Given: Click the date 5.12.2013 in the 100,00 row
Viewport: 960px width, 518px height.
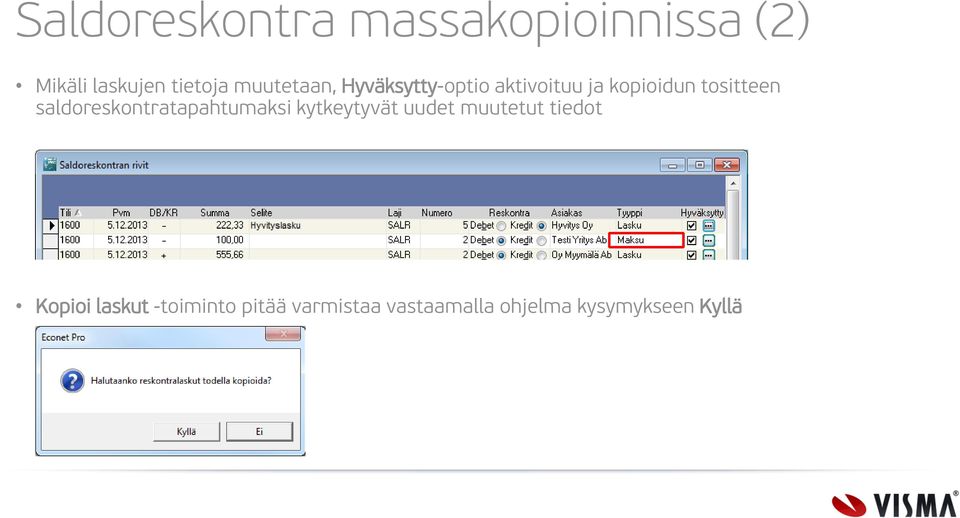Looking at the screenshot, I should (127, 240).
